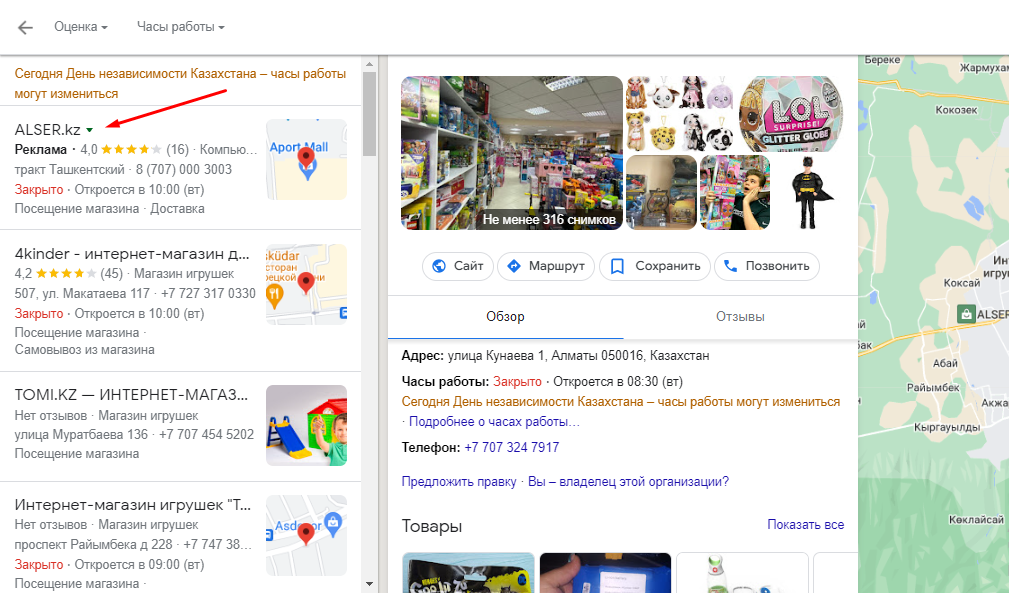Click the Сохранить save button
This screenshot has height=593, width=1009.
click(x=654, y=266)
